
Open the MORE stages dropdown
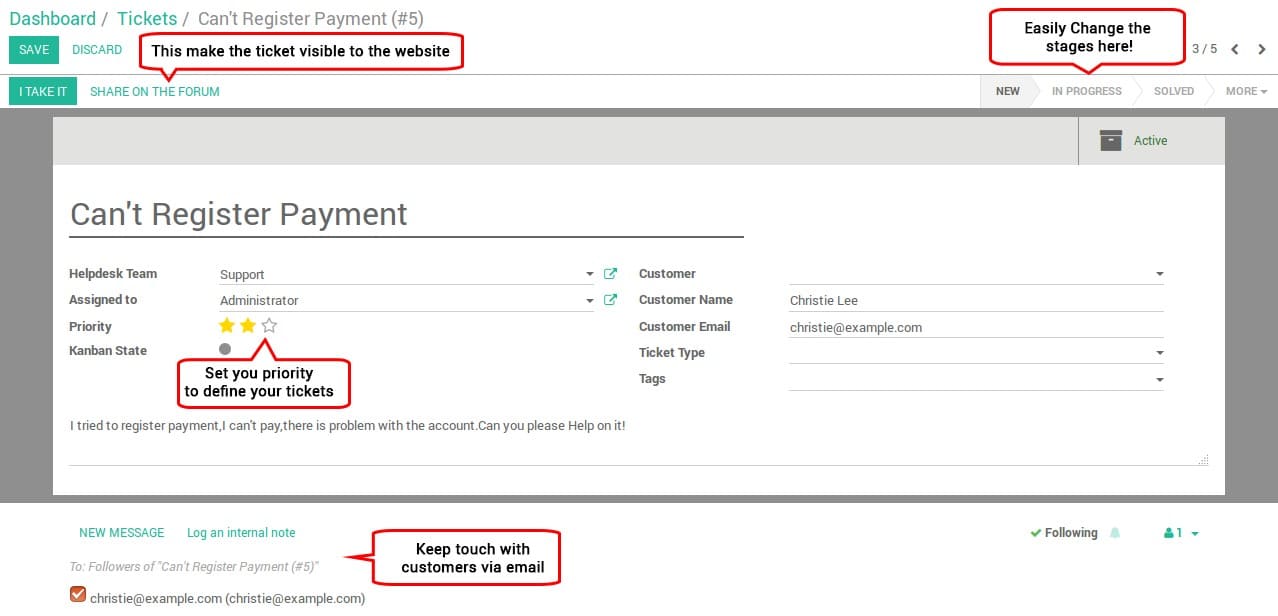click(1244, 91)
